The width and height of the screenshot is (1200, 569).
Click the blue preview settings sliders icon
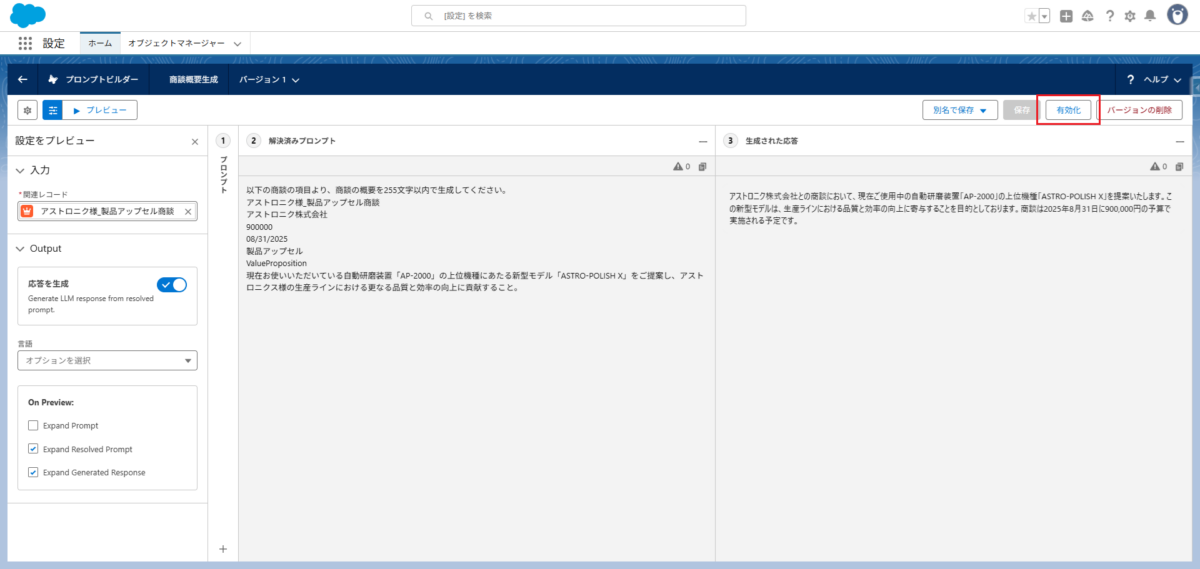point(52,110)
